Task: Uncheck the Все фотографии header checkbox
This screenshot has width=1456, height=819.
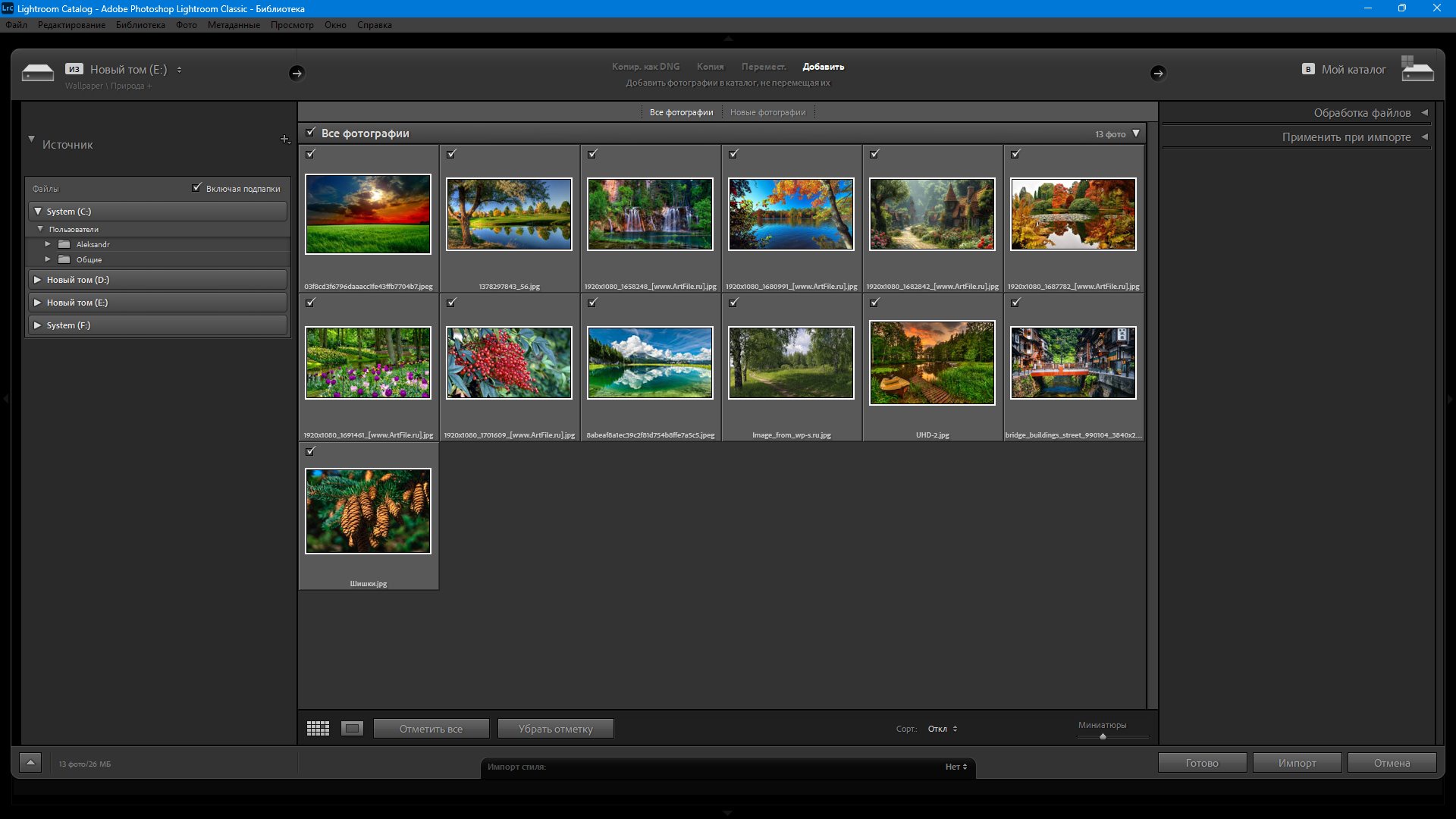Action: pos(310,133)
